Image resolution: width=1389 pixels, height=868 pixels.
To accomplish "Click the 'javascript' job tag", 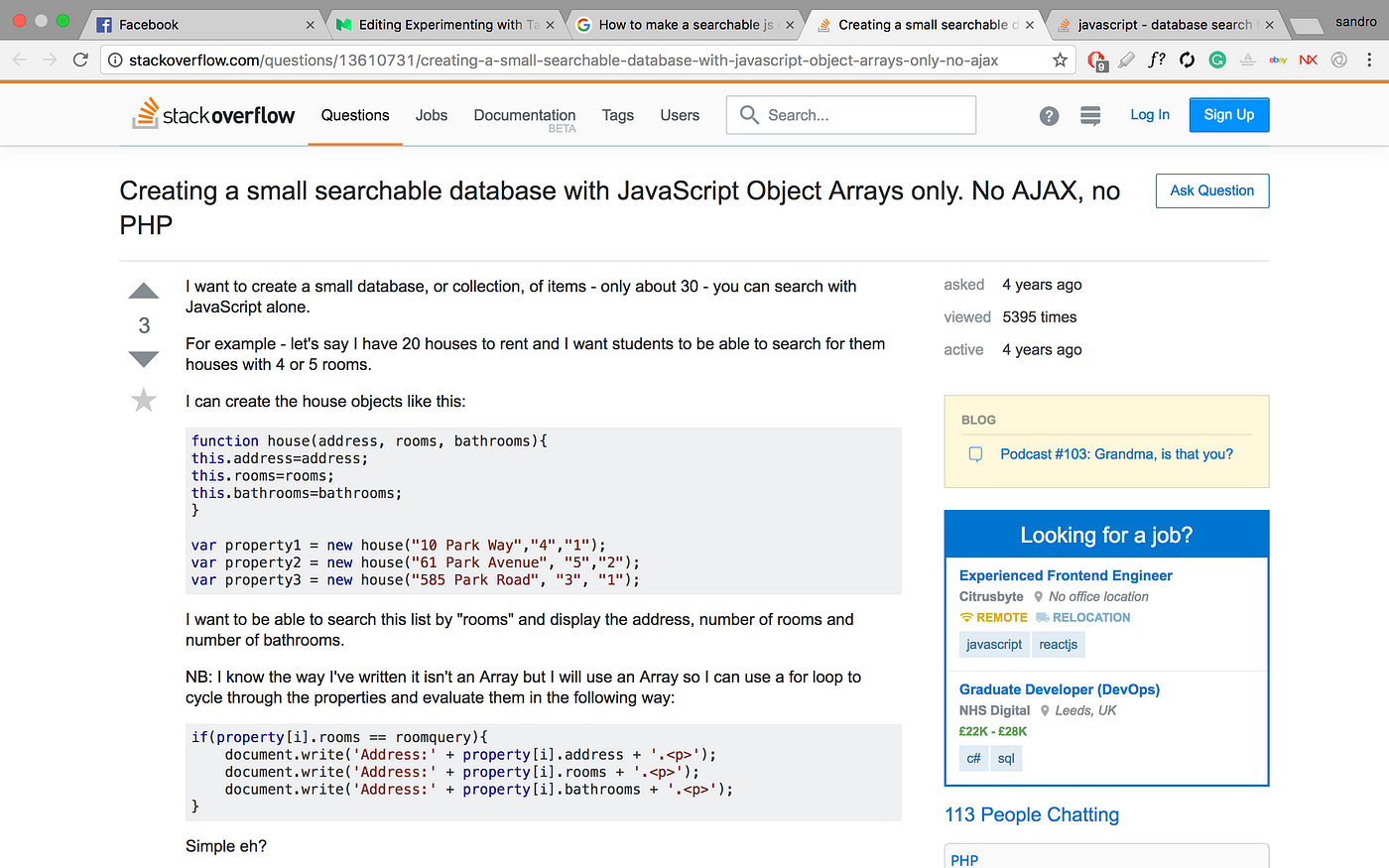I will pyautogui.click(x=994, y=645).
